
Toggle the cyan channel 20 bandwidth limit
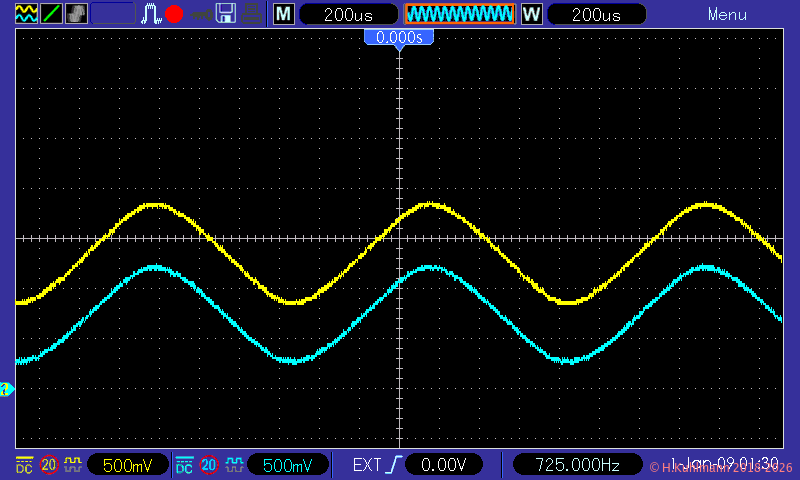209,465
